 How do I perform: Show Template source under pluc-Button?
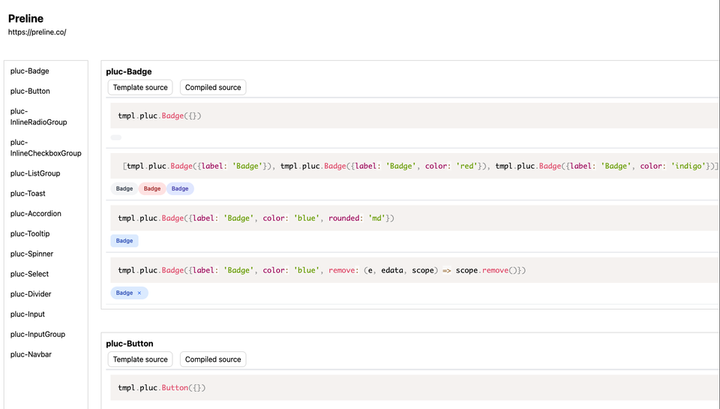point(140,359)
